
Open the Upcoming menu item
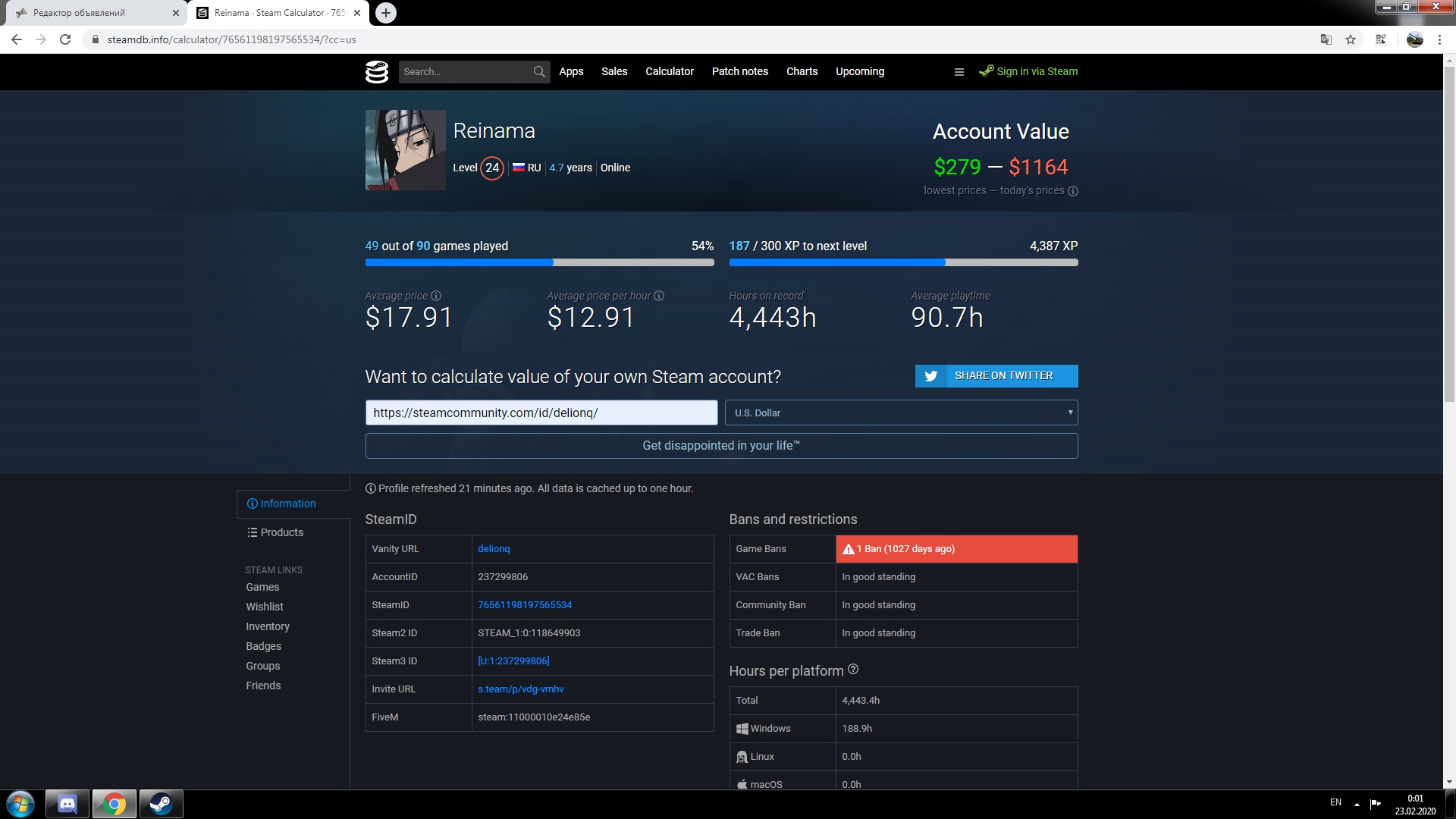(x=860, y=71)
